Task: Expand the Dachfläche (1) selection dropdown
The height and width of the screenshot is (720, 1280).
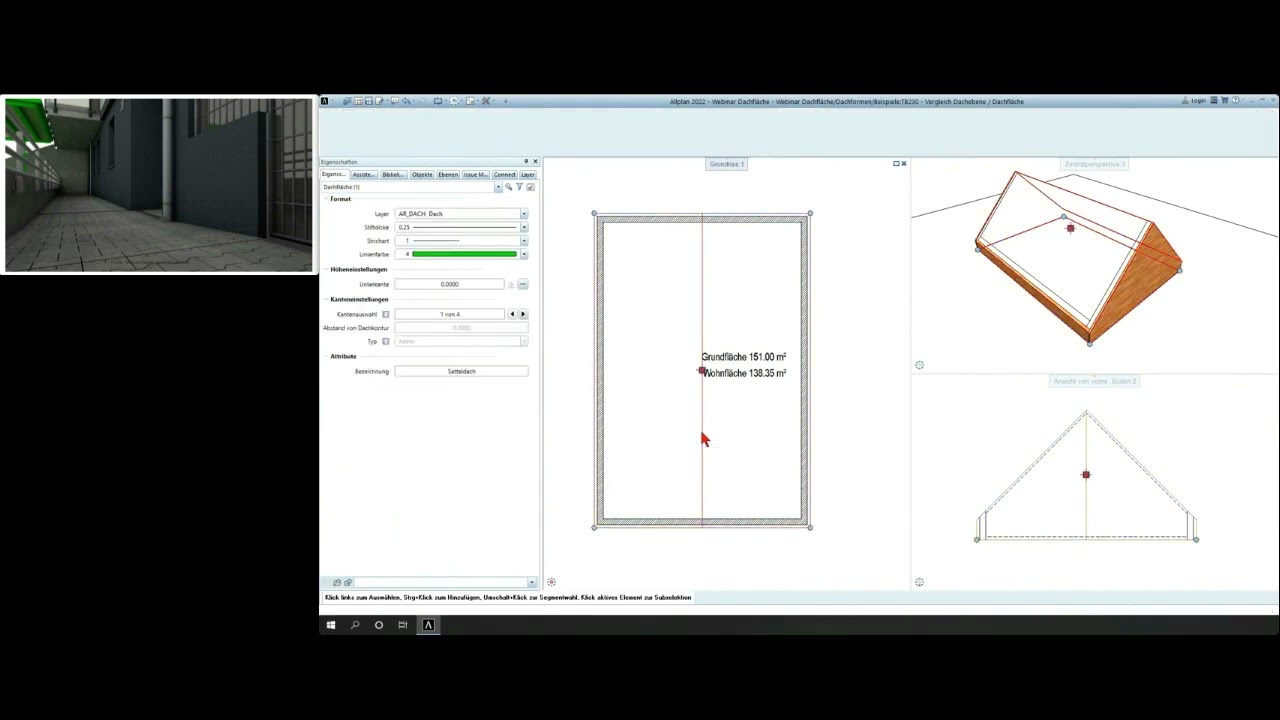Action: [498, 187]
